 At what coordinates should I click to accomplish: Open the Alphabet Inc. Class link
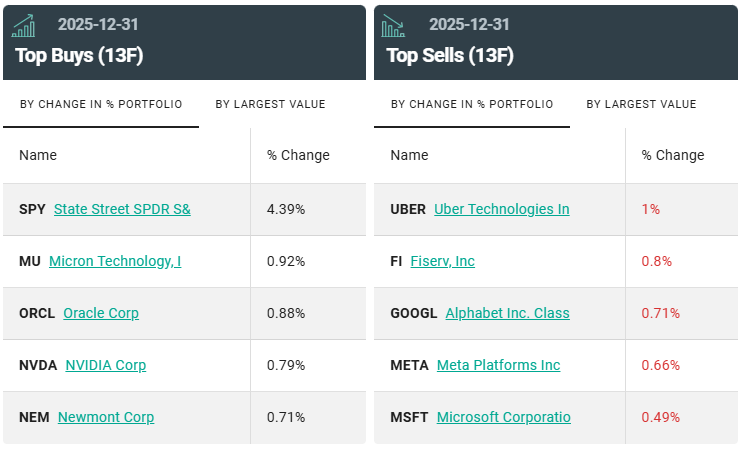pos(507,313)
